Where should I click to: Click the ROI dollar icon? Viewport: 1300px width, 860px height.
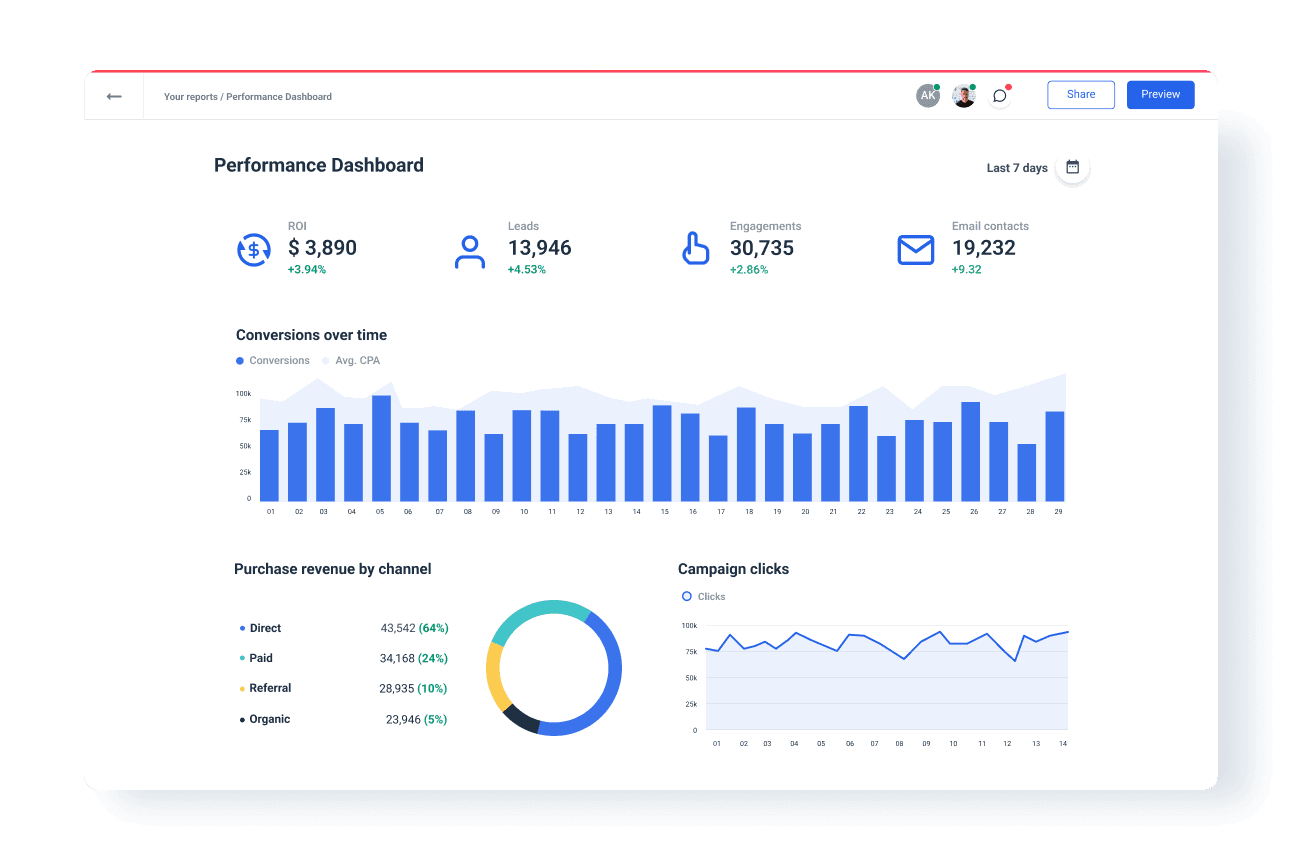pos(253,249)
